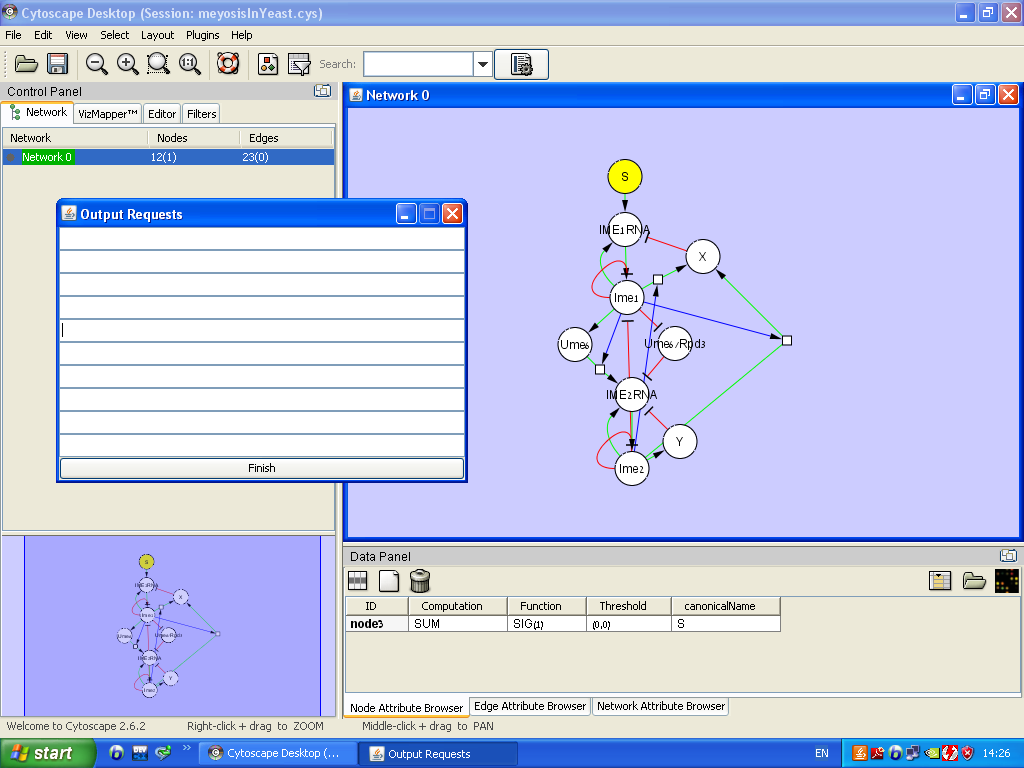Screen dimensions: 1024x768
Task: Zoom to fit 1:1 network icon
Action: click(x=189, y=64)
